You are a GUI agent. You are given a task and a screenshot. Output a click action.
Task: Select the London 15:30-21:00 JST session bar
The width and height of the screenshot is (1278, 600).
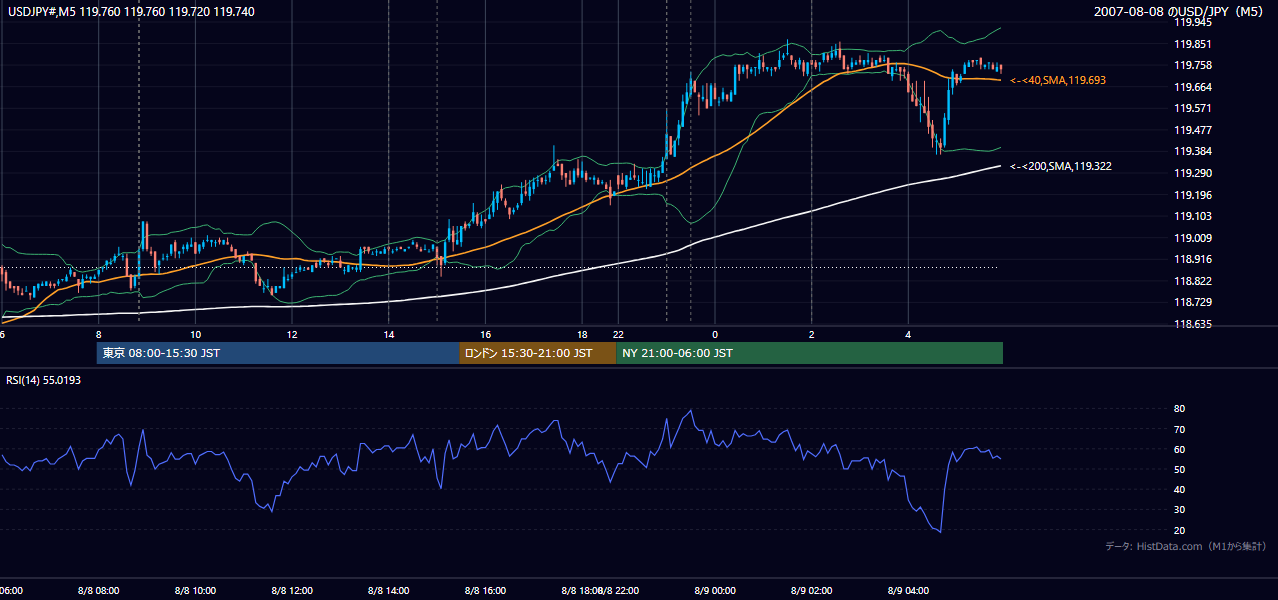coord(538,353)
